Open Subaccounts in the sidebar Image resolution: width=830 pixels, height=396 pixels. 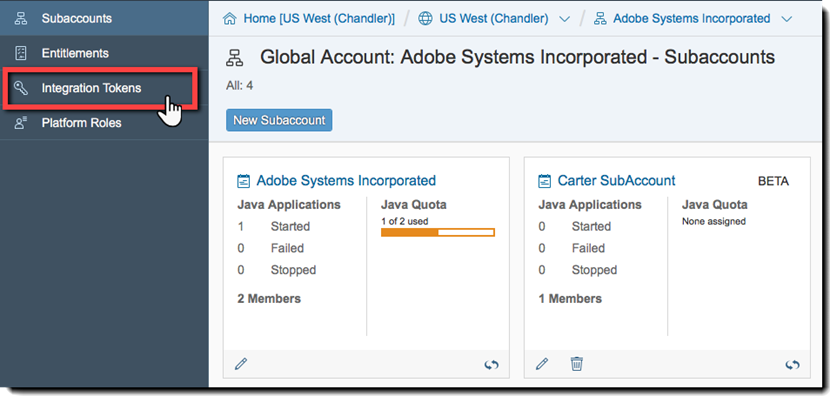[x=104, y=19]
